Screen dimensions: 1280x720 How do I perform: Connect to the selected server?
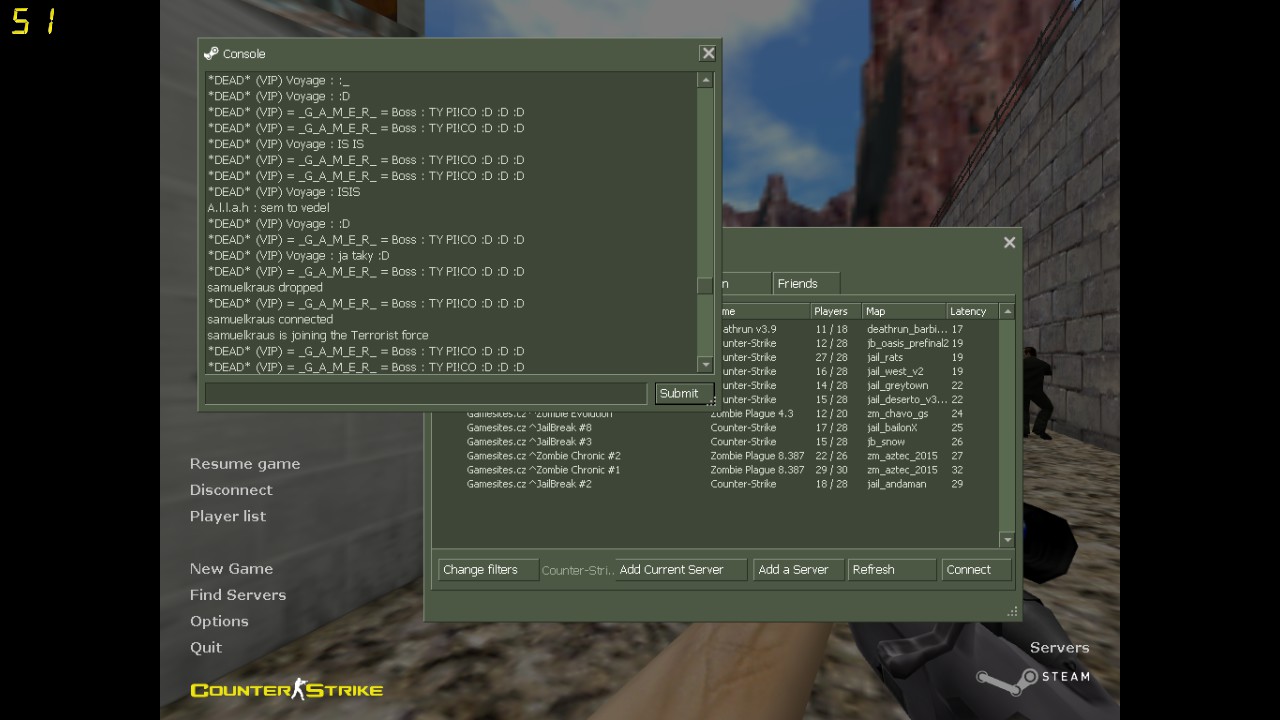click(976, 569)
